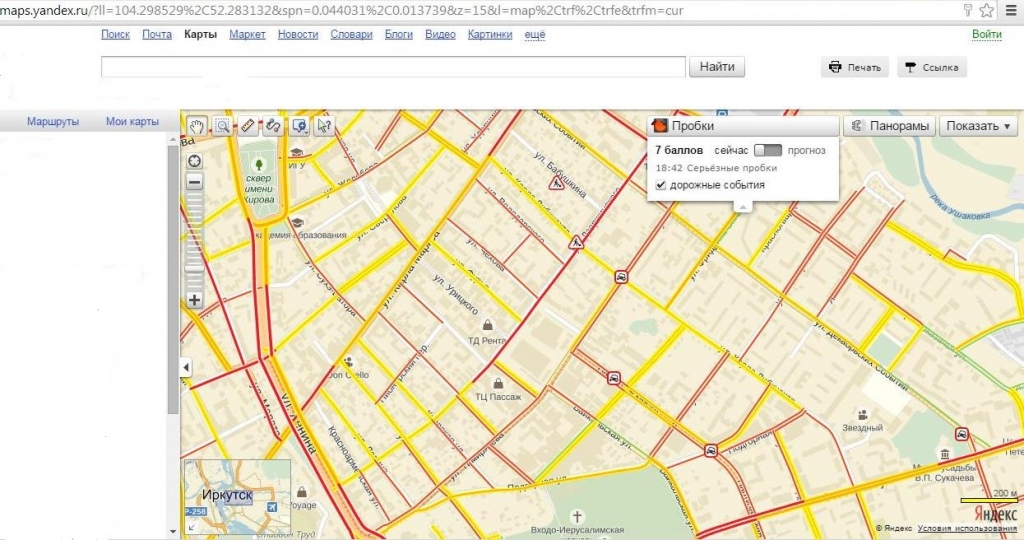Uncheck the дорожные события checkbox
This screenshot has width=1024, height=540.
pyautogui.click(x=660, y=185)
